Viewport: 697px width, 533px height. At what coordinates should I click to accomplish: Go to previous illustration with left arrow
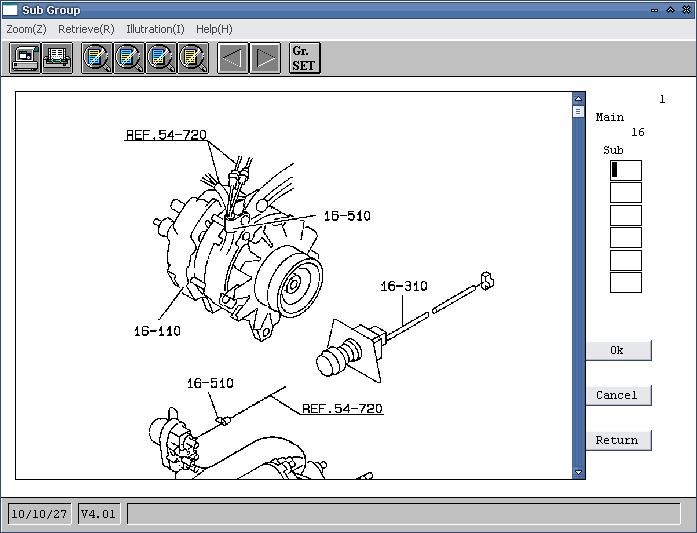[x=233, y=58]
